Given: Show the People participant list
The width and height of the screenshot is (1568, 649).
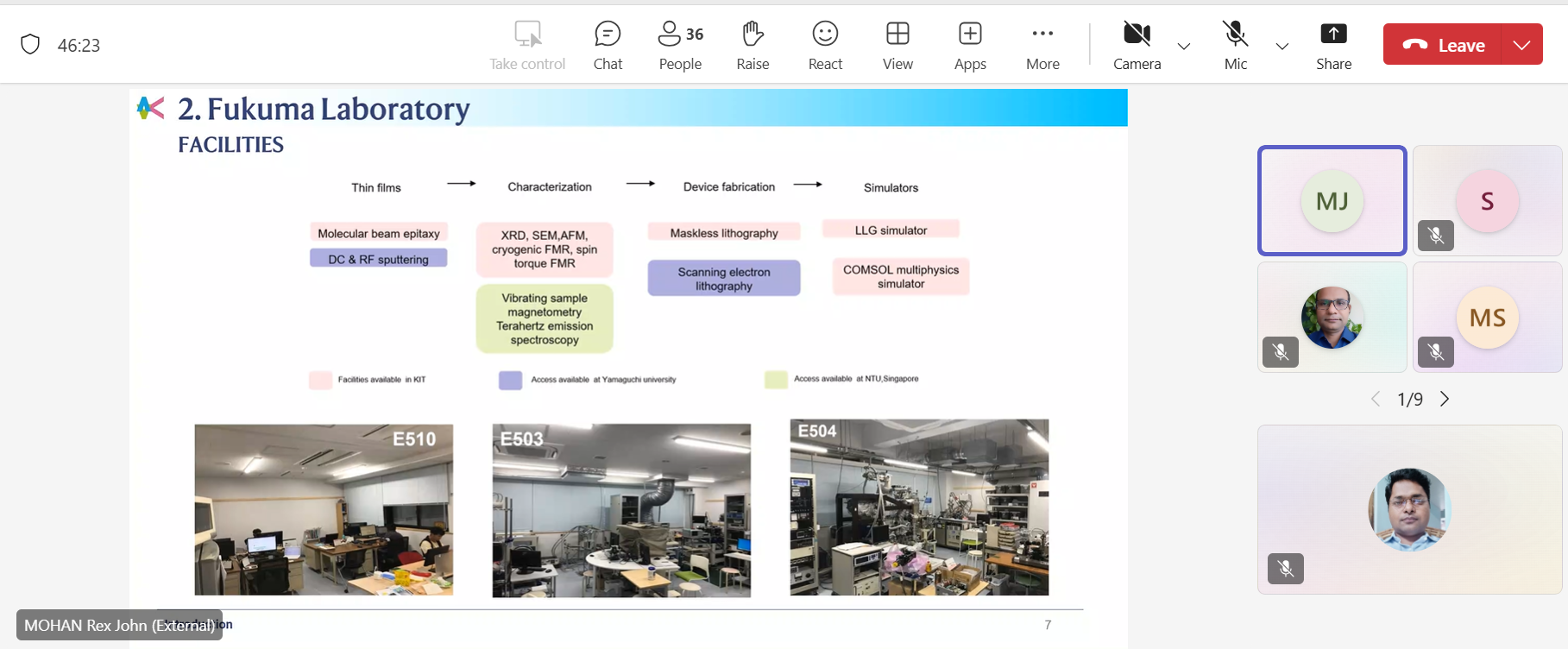Looking at the screenshot, I should pos(680,45).
